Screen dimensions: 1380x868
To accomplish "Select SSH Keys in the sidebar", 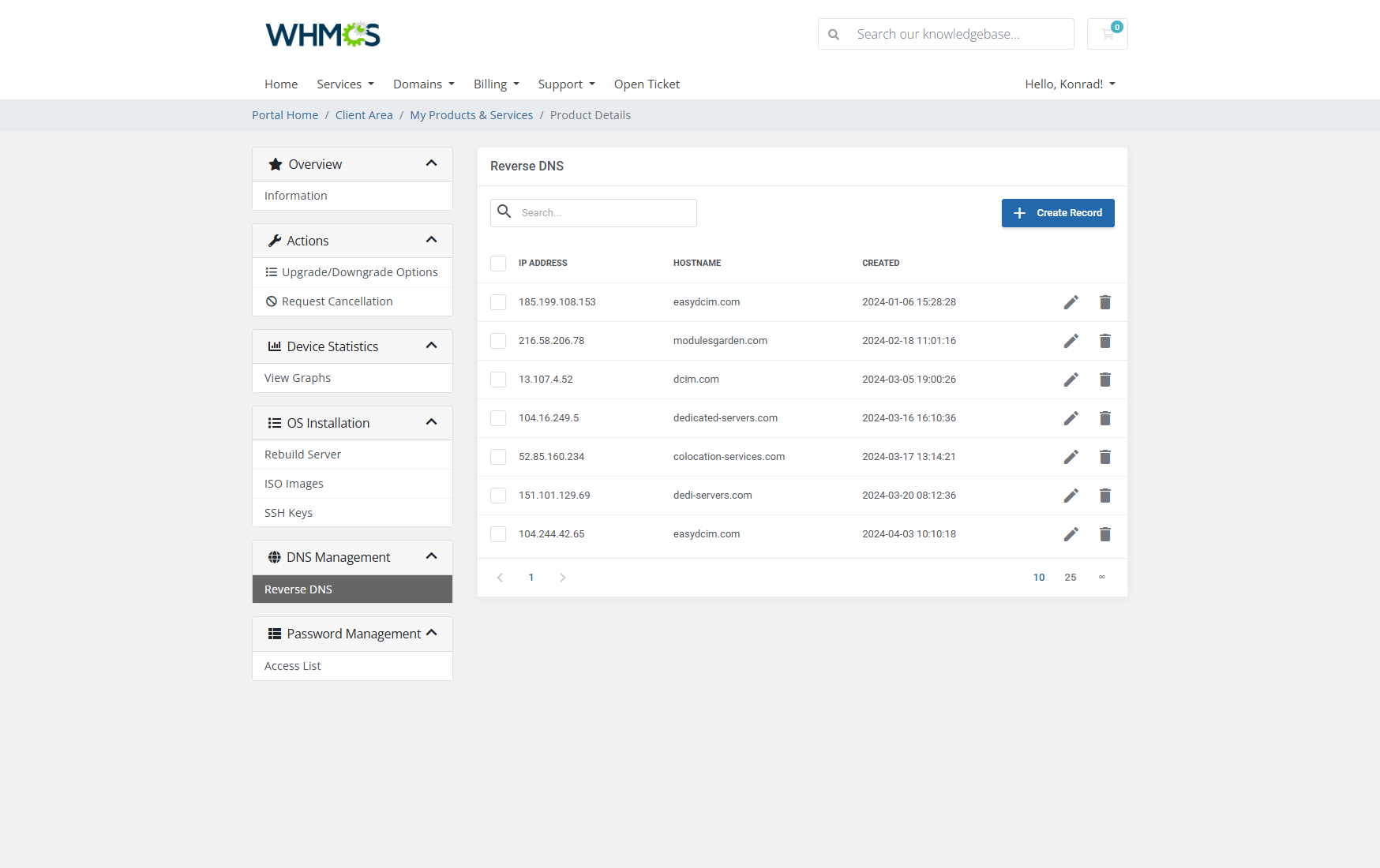I will point(289,513).
